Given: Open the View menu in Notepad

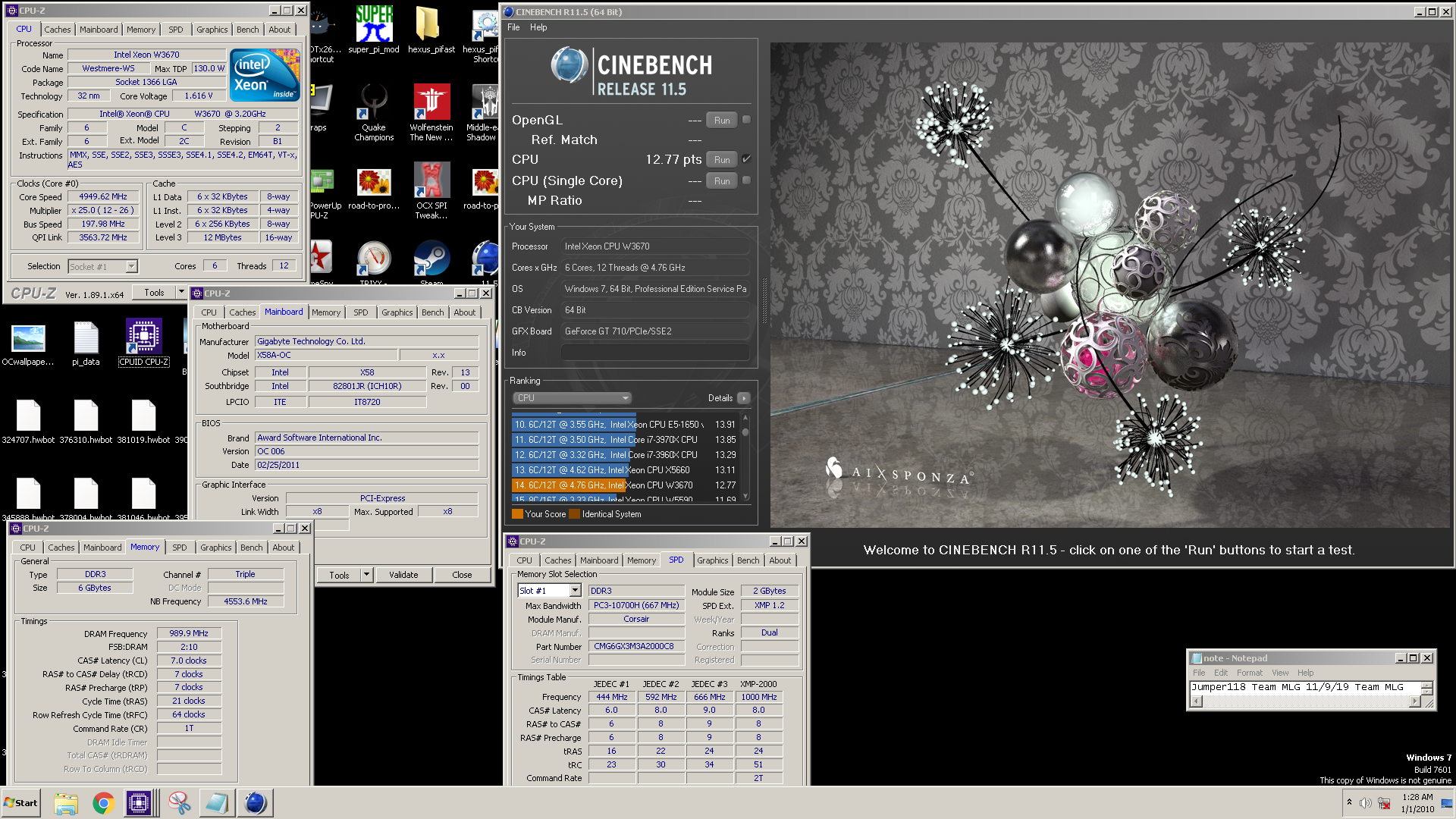Looking at the screenshot, I should tap(1280, 673).
